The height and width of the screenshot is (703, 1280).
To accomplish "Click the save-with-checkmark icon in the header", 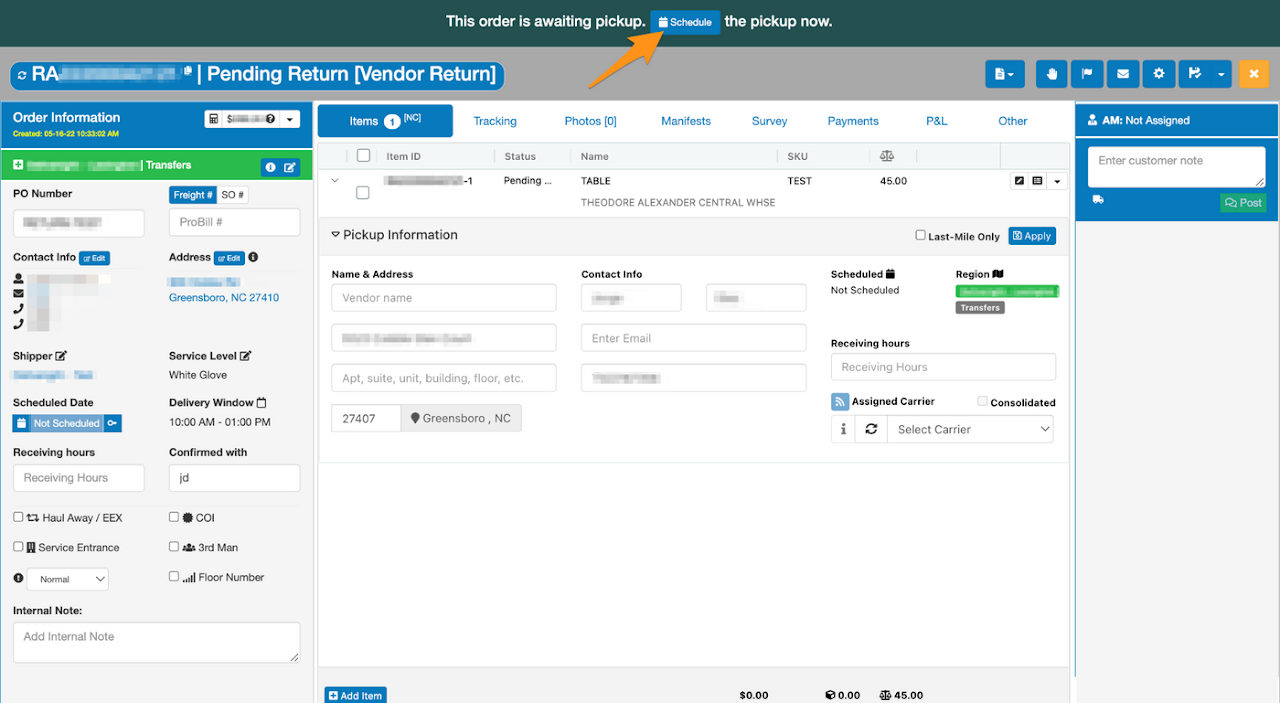I will tap(1194, 74).
